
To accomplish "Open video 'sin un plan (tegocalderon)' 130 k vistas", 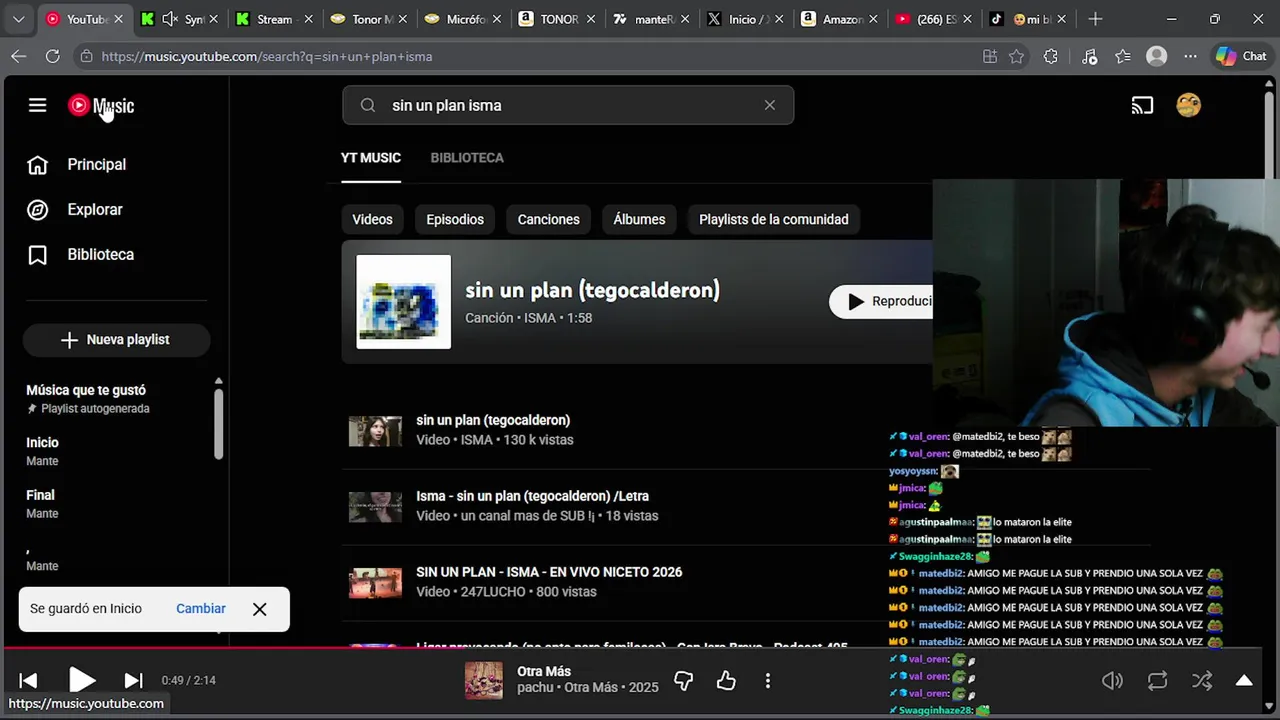I will point(493,420).
